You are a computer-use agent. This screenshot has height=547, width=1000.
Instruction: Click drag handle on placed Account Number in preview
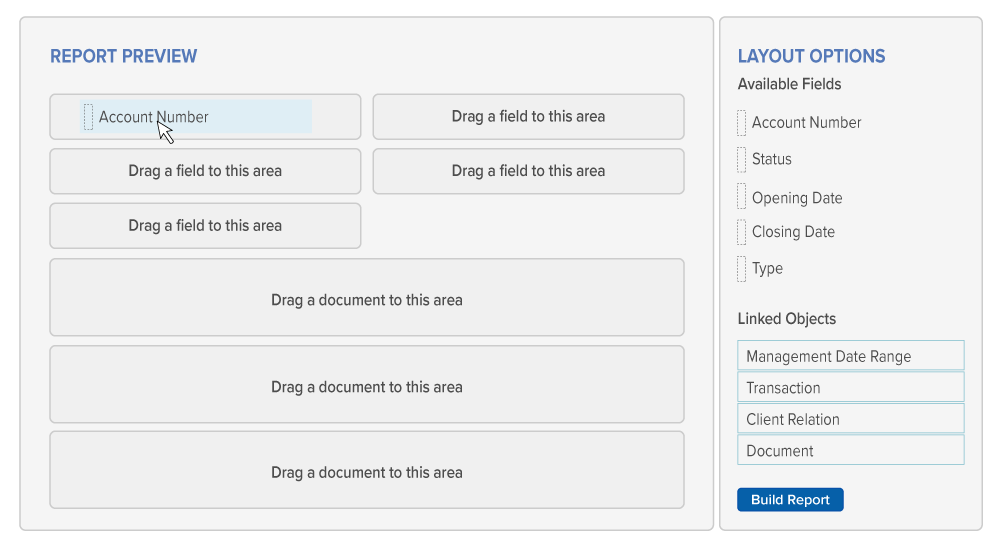tap(88, 117)
